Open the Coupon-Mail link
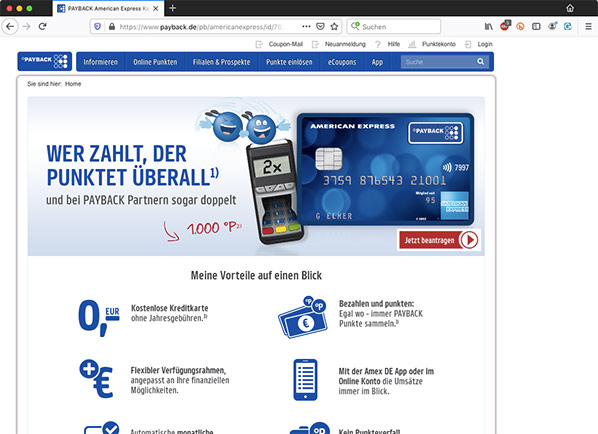Image resolution: width=598 pixels, height=434 pixels. pyautogui.click(x=286, y=44)
